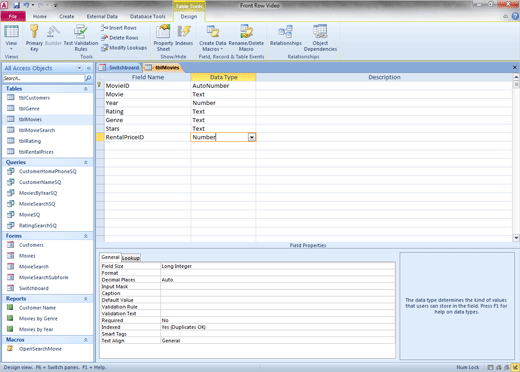The width and height of the screenshot is (520, 372).
Task: Delete Rows from the table
Action: 120,38
